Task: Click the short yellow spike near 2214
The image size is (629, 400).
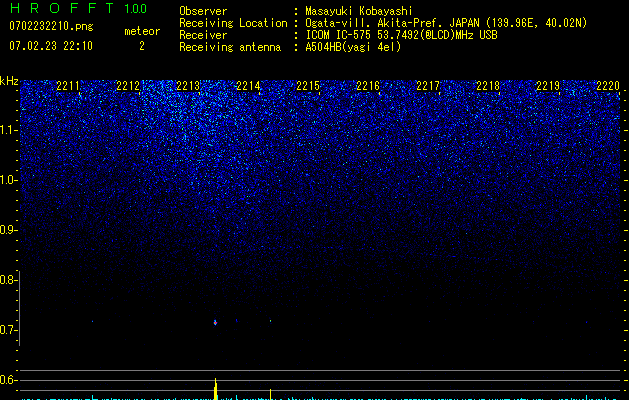Action: point(270,394)
